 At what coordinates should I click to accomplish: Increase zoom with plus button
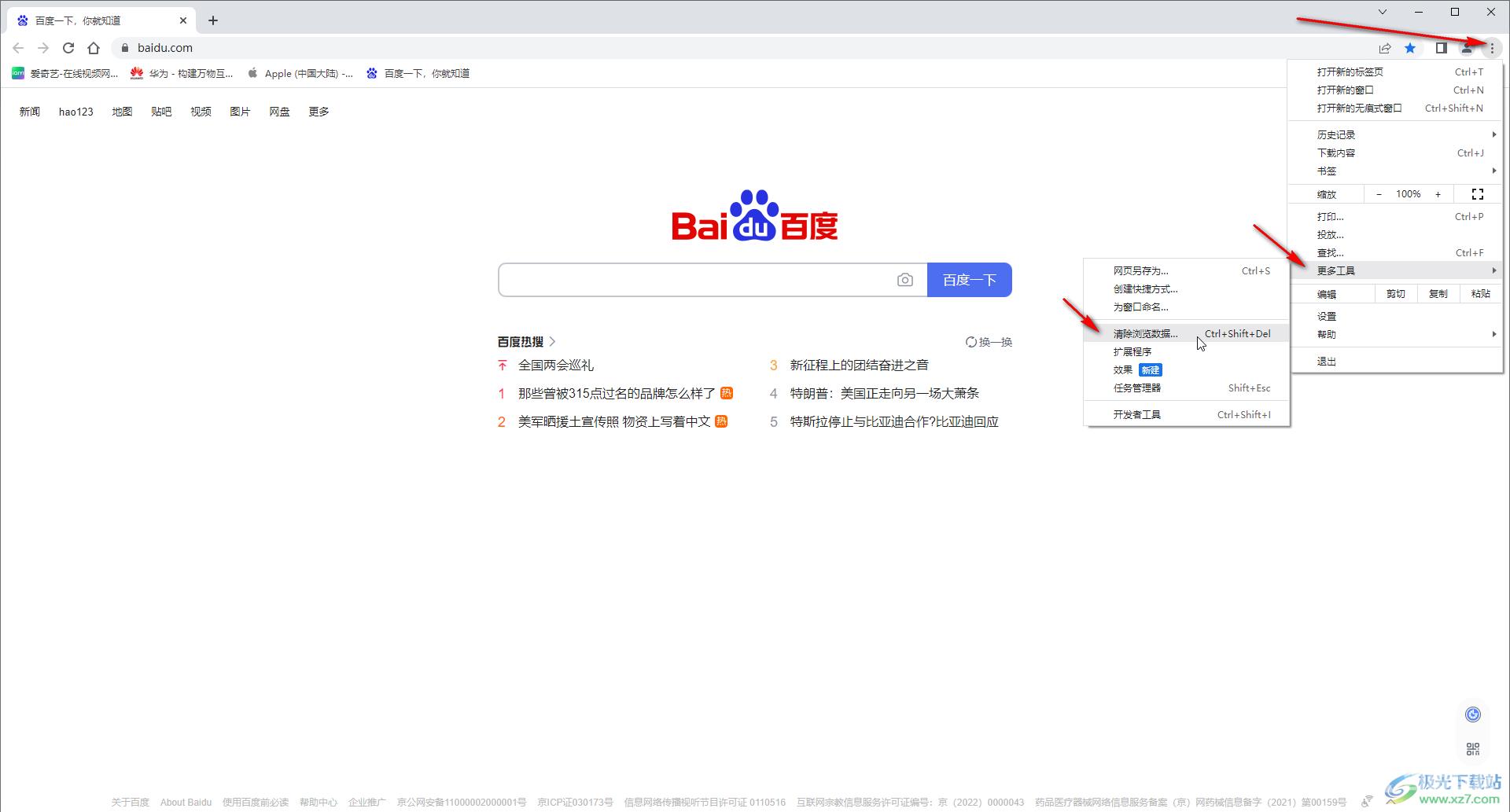point(1438,194)
